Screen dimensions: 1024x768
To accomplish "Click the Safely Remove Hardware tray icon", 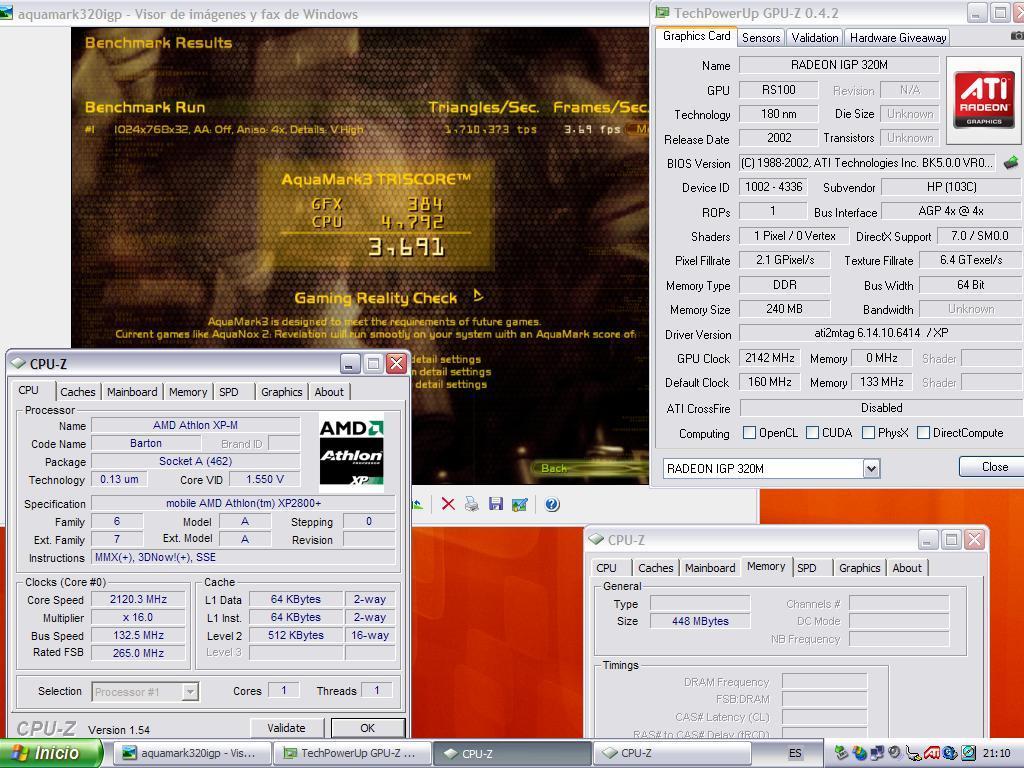I will (841, 754).
